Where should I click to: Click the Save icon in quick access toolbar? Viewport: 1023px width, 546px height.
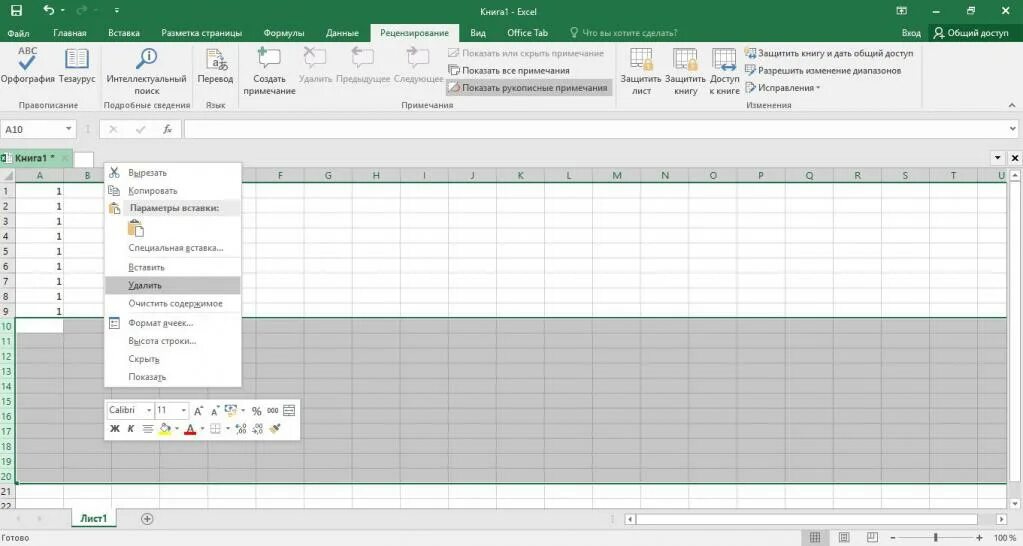click(x=17, y=10)
